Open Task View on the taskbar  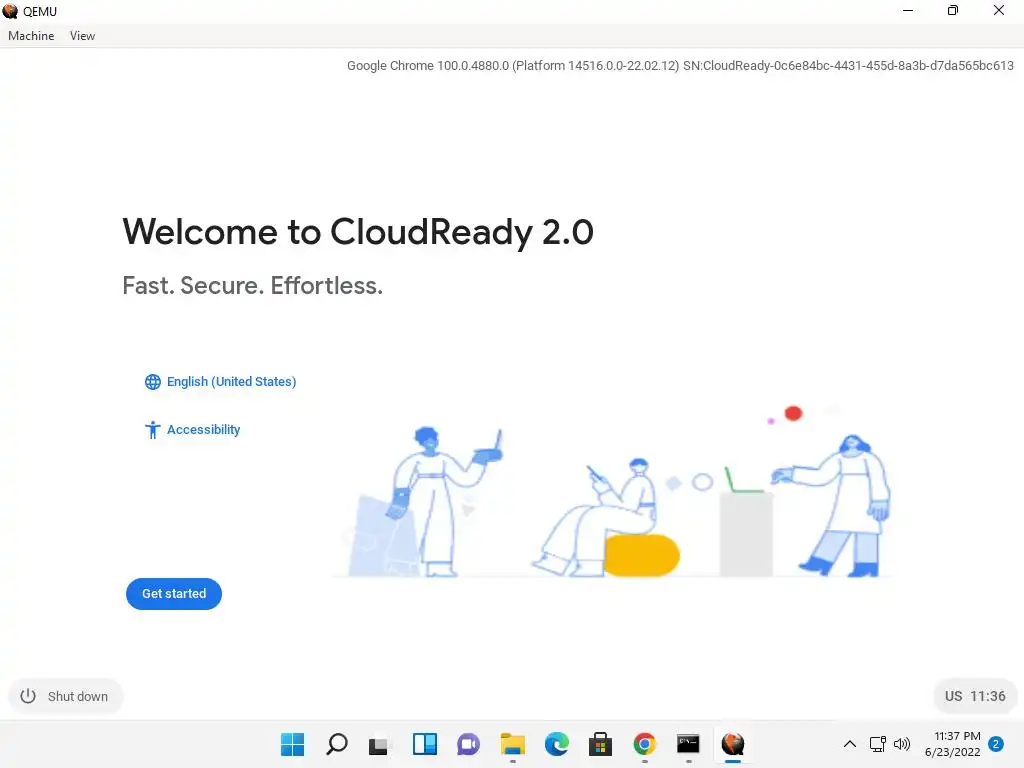point(379,744)
